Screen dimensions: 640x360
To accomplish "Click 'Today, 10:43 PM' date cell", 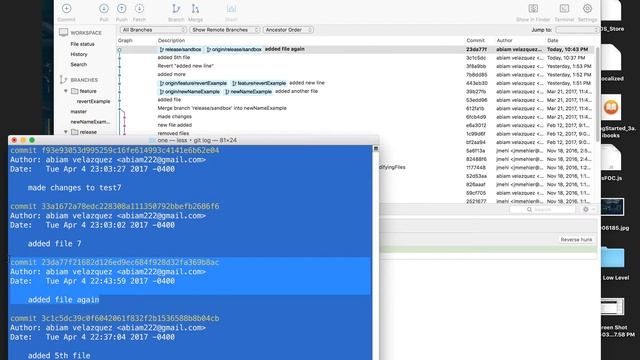I will [x=567, y=49].
